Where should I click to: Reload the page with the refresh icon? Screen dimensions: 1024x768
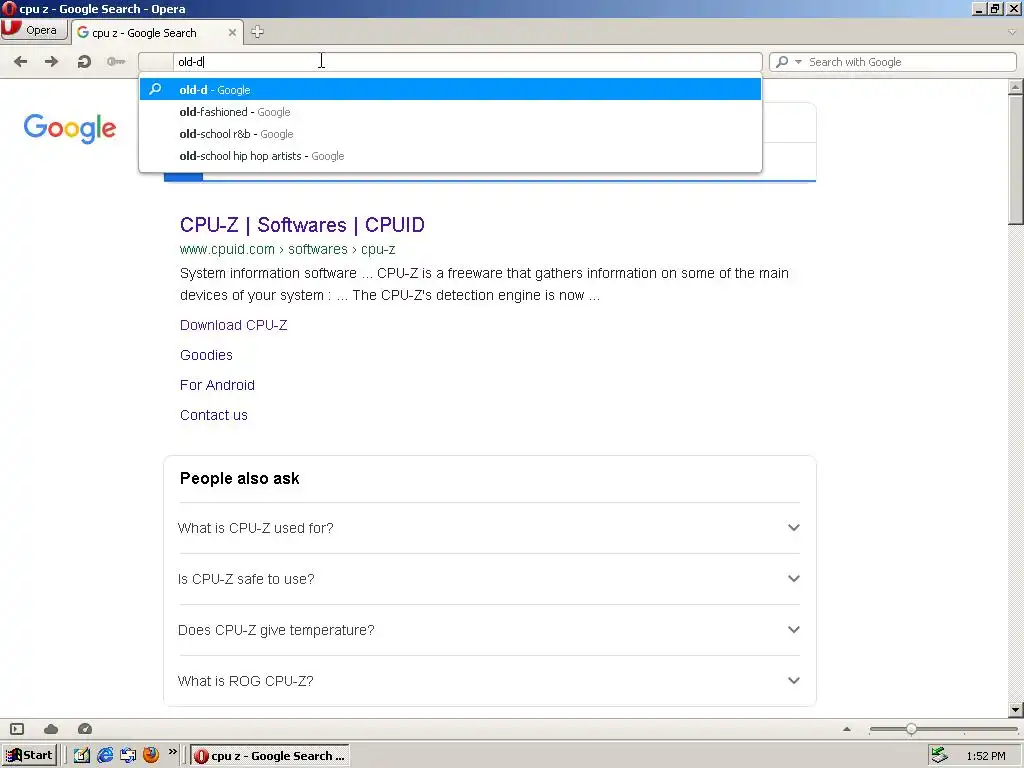coord(84,62)
